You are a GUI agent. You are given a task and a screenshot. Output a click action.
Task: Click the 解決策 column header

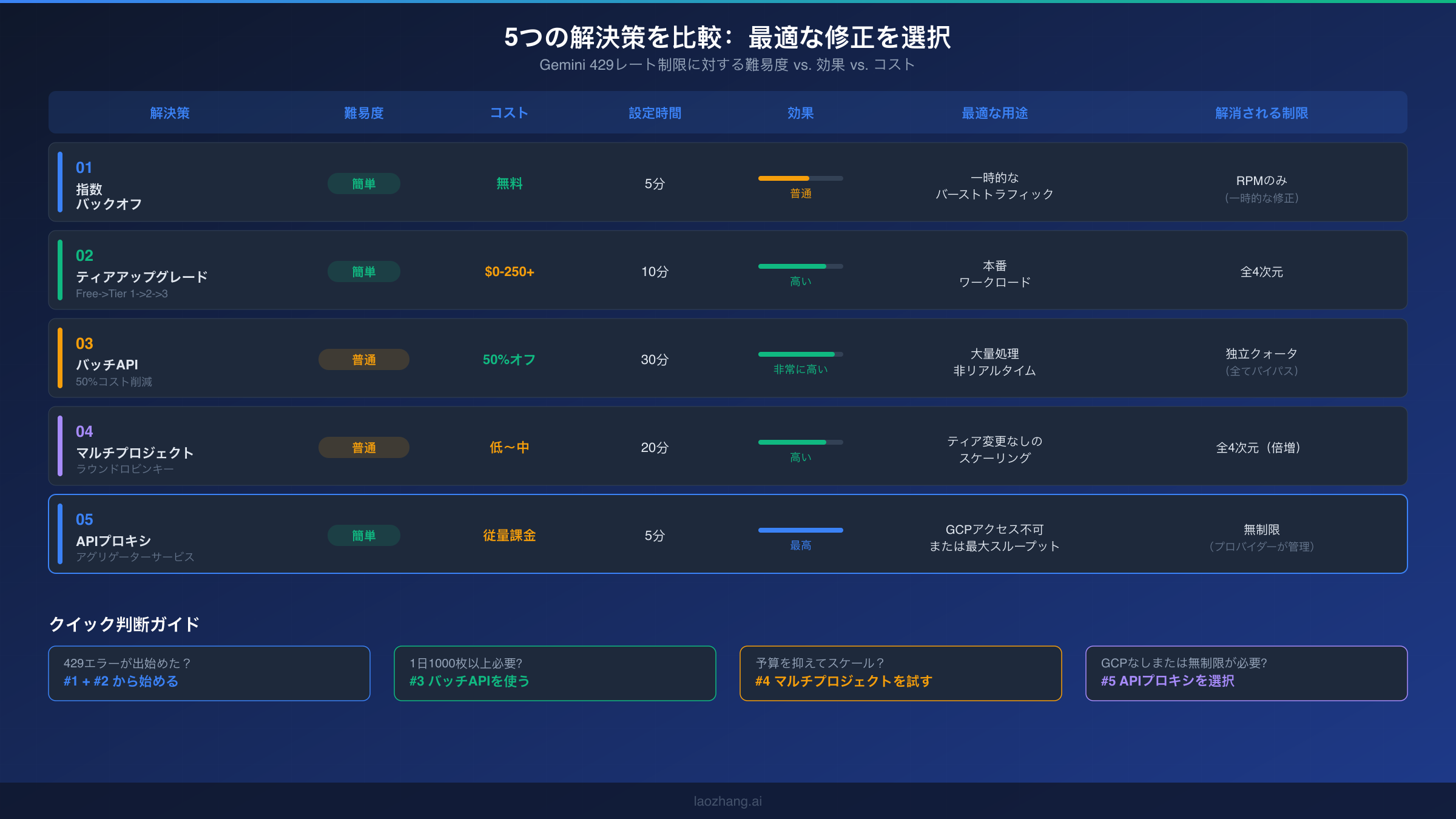click(170, 113)
